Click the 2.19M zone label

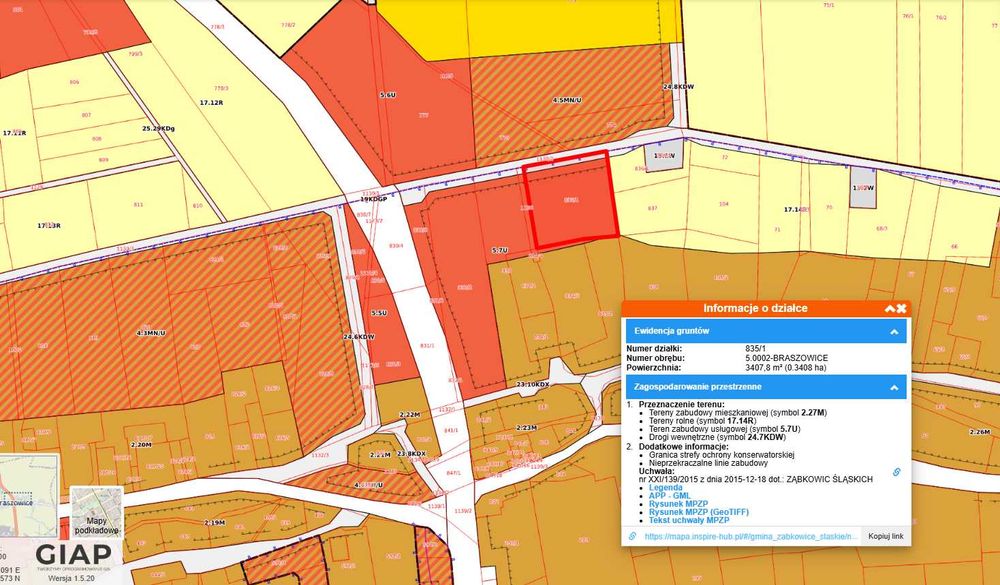[x=214, y=522]
